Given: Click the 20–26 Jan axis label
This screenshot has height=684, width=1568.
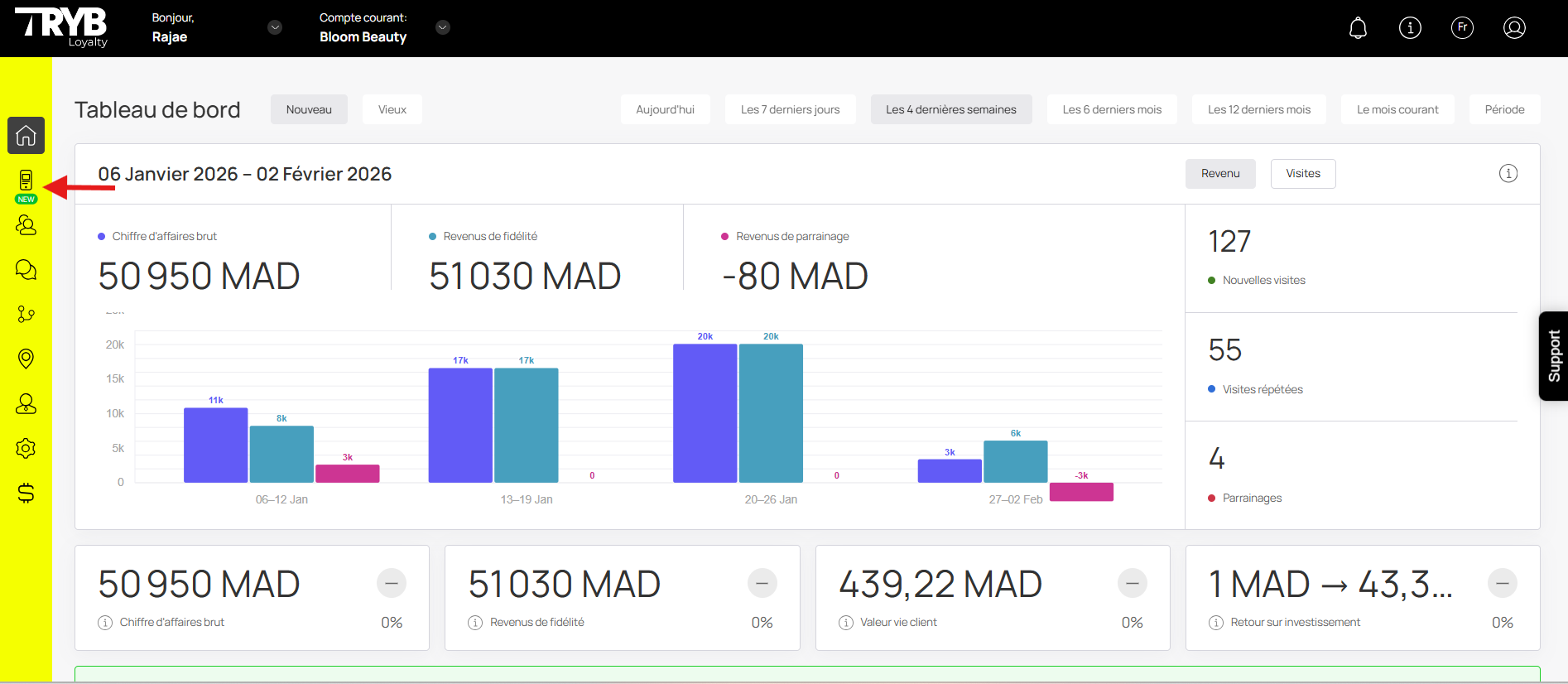Looking at the screenshot, I should point(771,499).
